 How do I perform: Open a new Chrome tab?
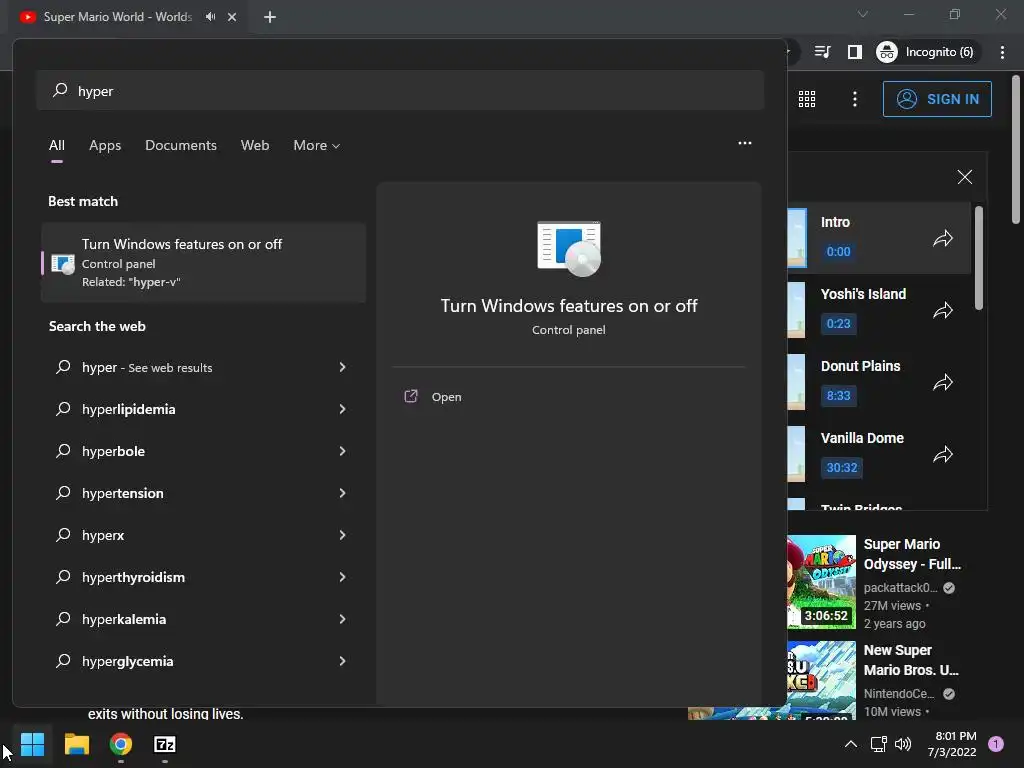tap(270, 17)
